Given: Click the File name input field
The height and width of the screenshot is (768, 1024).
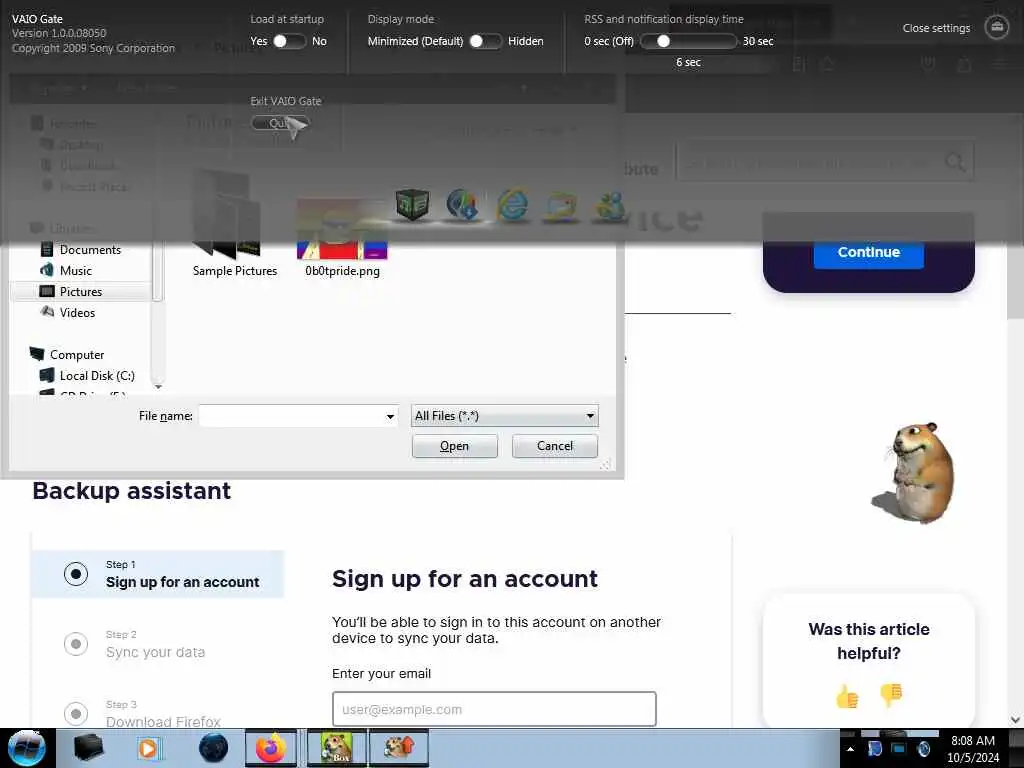Looking at the screenshot, I should click(x=291, y=416).
